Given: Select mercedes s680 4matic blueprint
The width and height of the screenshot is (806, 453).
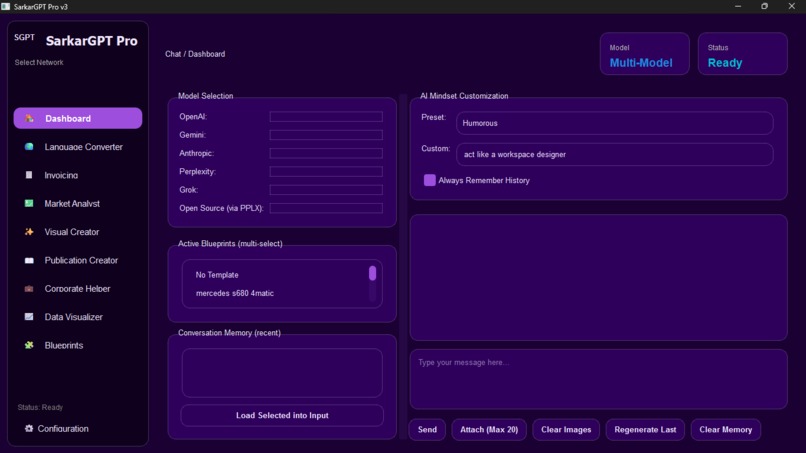Looking at the screenshot, I should [x=234, y=293].
